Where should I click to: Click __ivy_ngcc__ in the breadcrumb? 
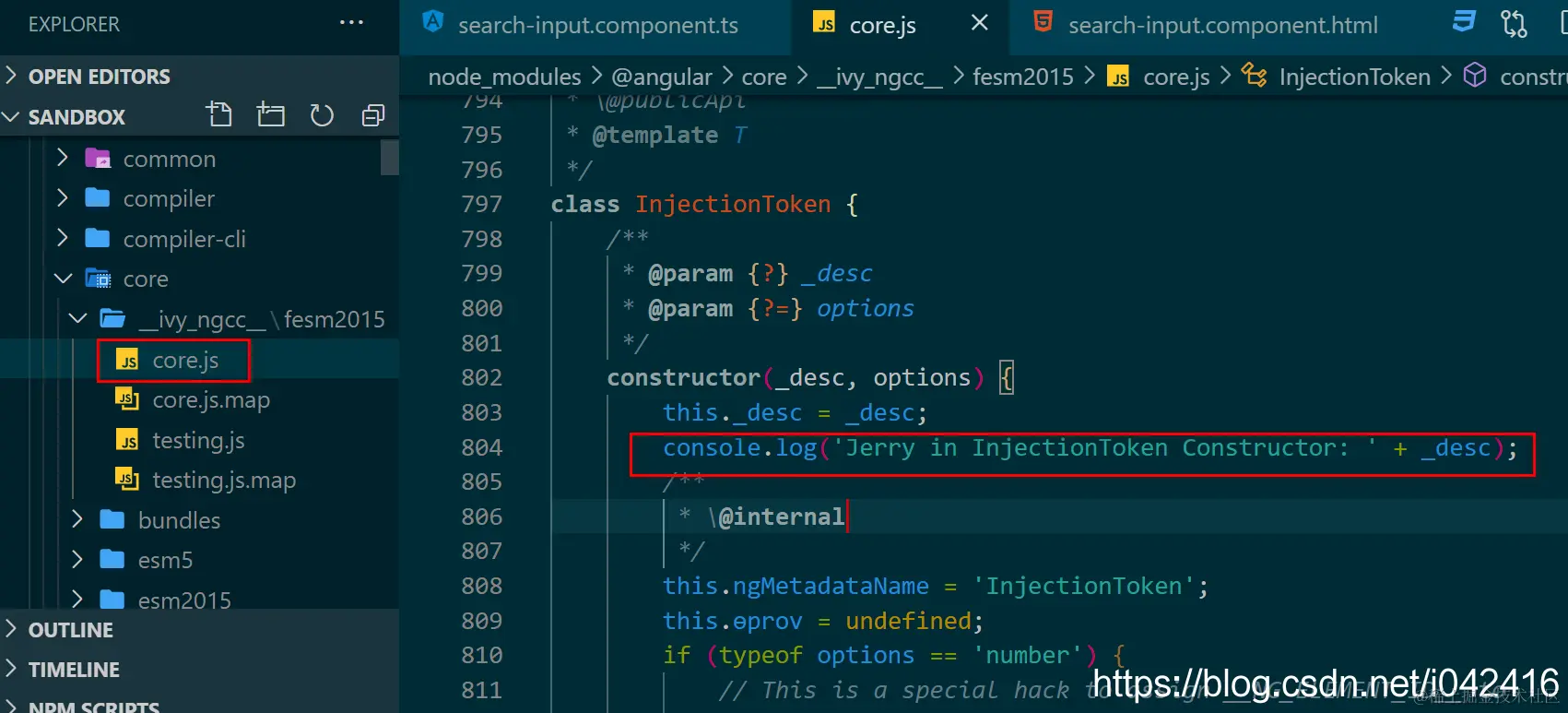point(879,77)
